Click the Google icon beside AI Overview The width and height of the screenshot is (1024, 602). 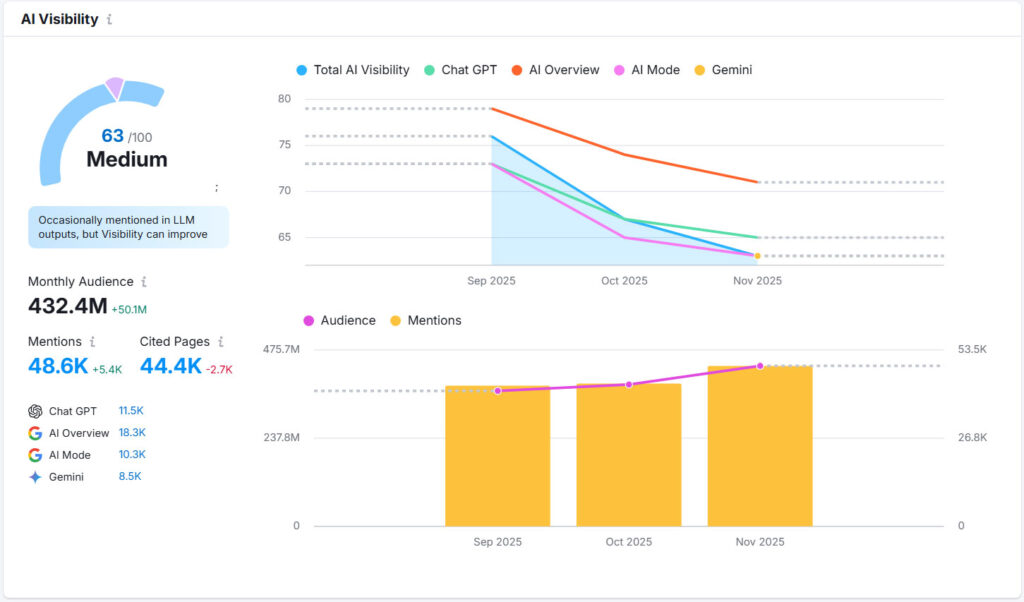35,433
